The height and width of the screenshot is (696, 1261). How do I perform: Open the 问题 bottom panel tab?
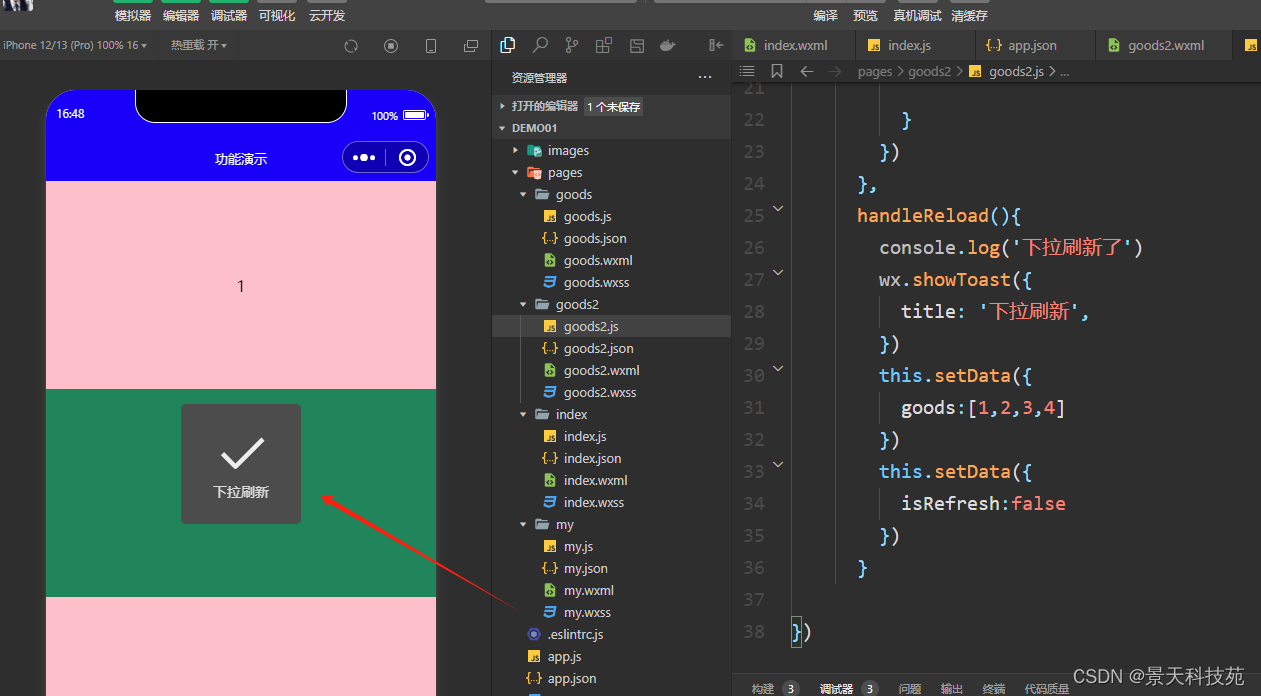(910, 688)
